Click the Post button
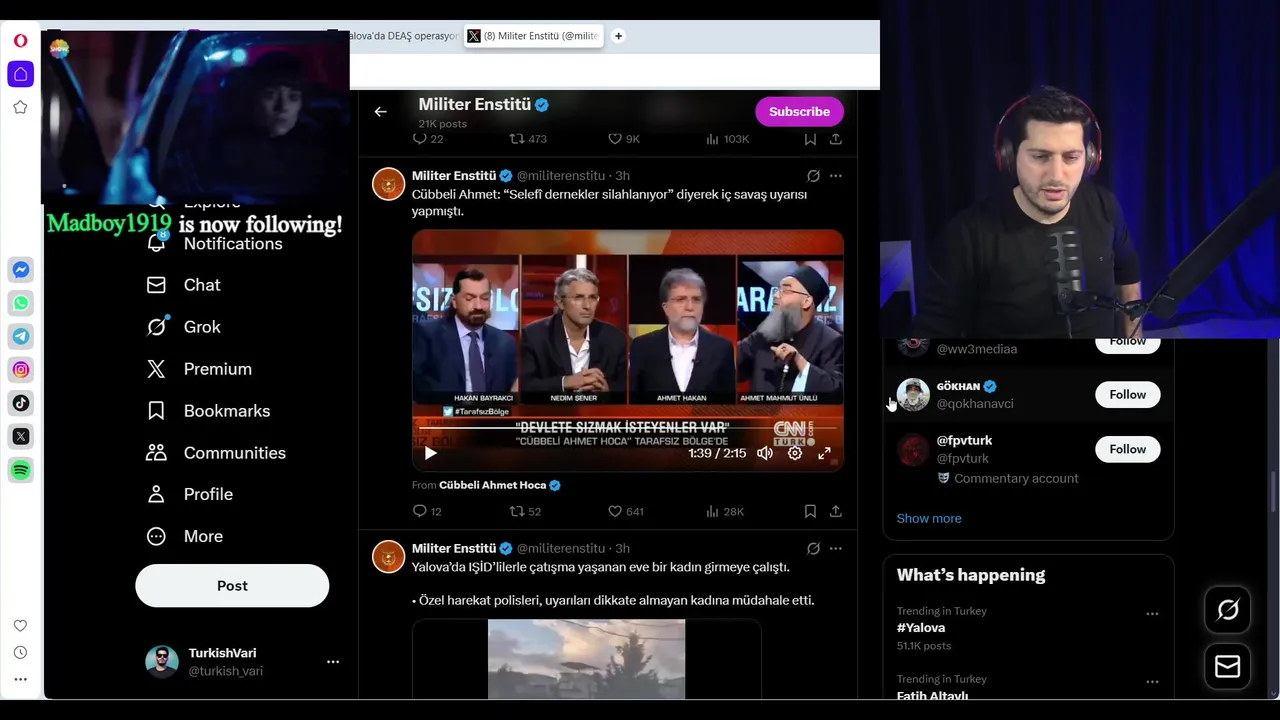 click(232, 586)
